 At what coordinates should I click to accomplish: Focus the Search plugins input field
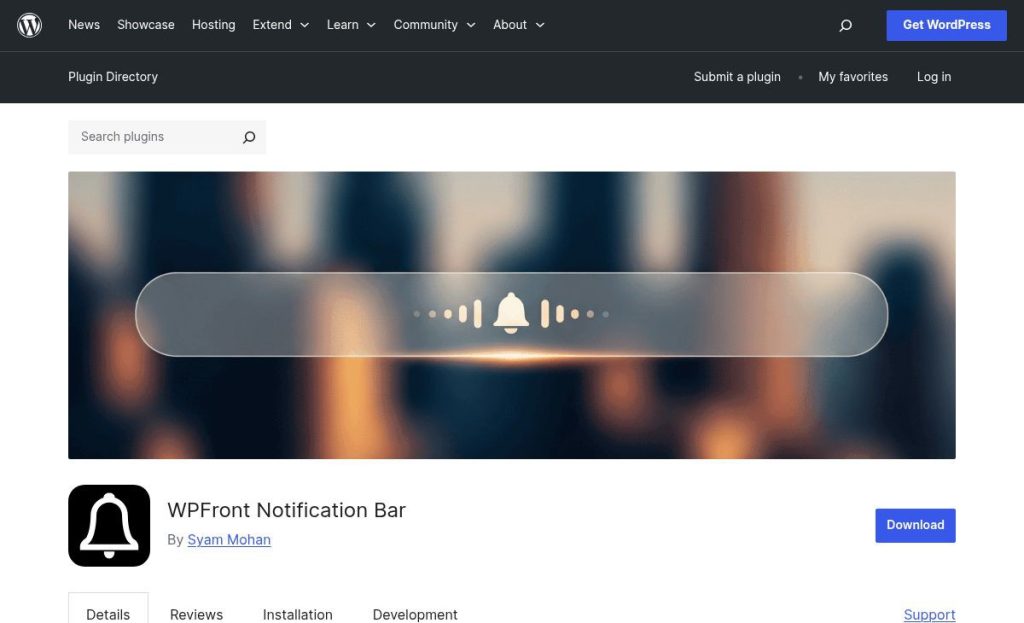coord(155,137)
